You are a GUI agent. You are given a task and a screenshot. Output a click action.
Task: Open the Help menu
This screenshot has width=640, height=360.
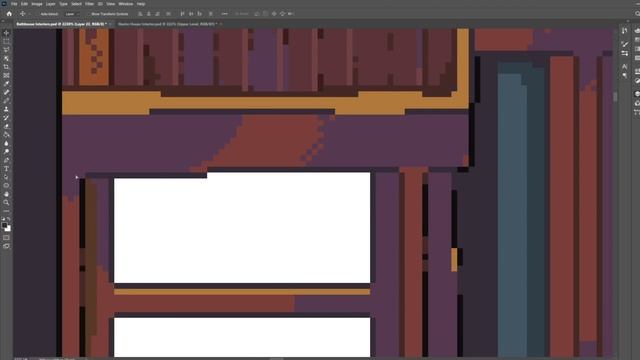coord(141,4)
